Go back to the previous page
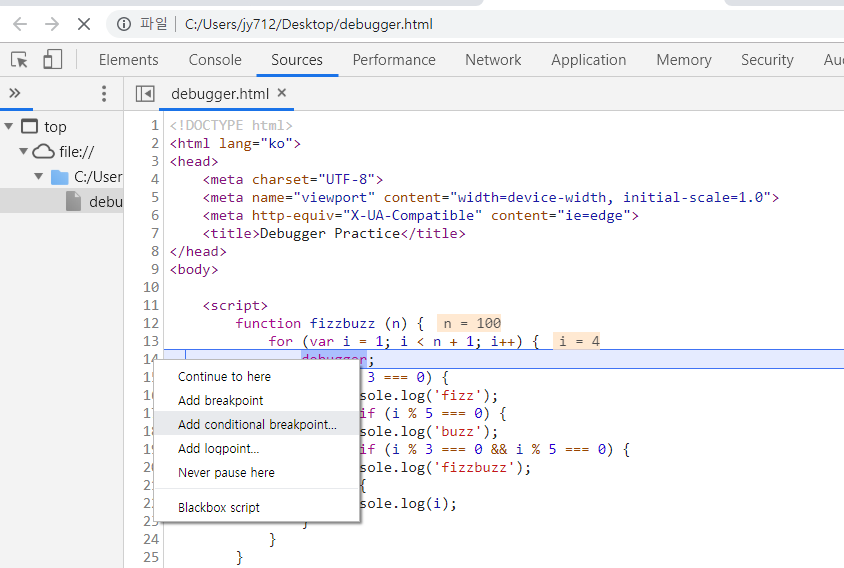Image resolution: width=844 pixels, height=568 pixels. 20,24
